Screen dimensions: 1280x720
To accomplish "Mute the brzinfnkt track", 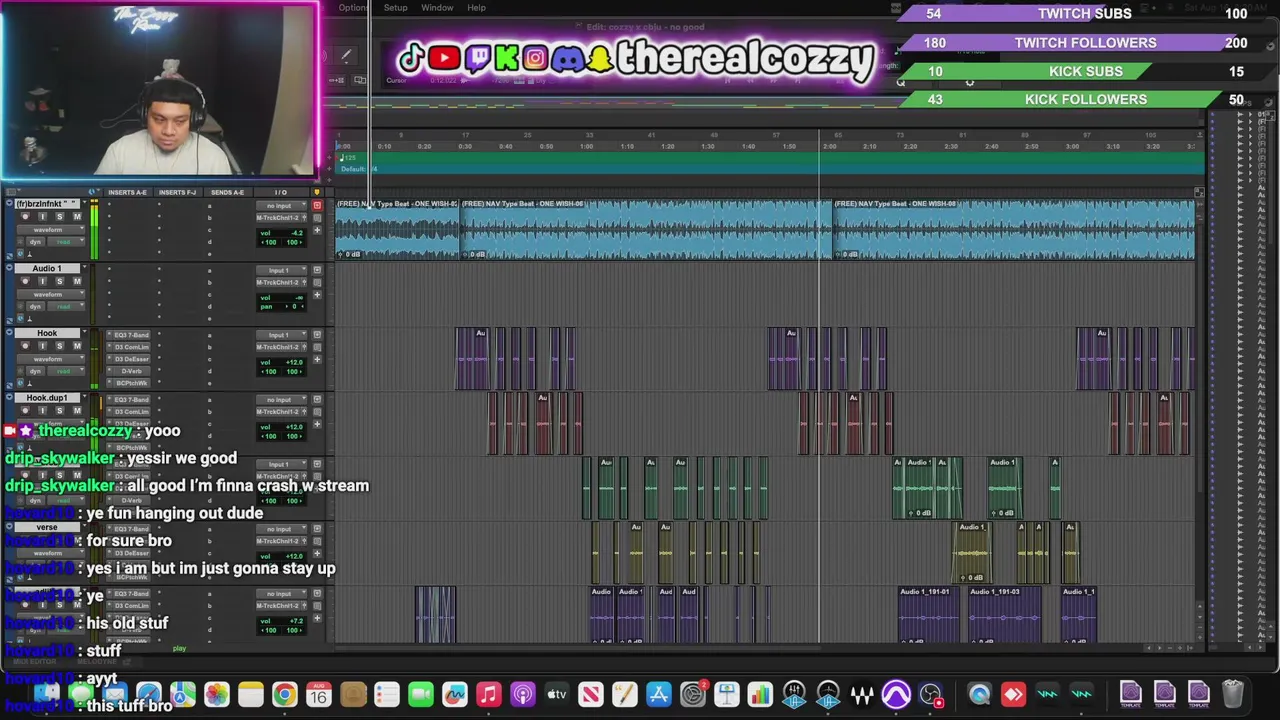I will coord(76,217).
